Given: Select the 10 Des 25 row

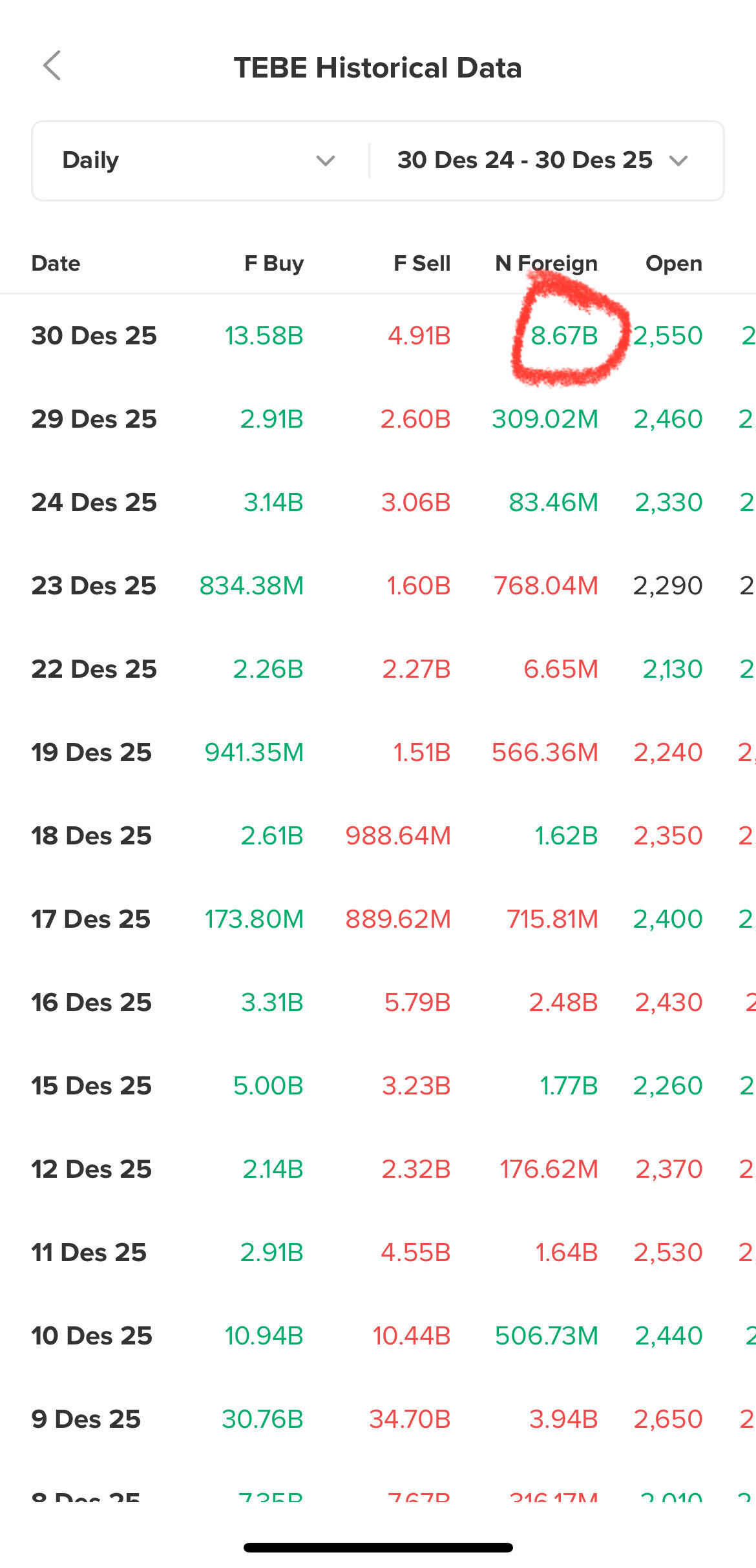Looking at the screenshot, I should [x=92, y=1336].
